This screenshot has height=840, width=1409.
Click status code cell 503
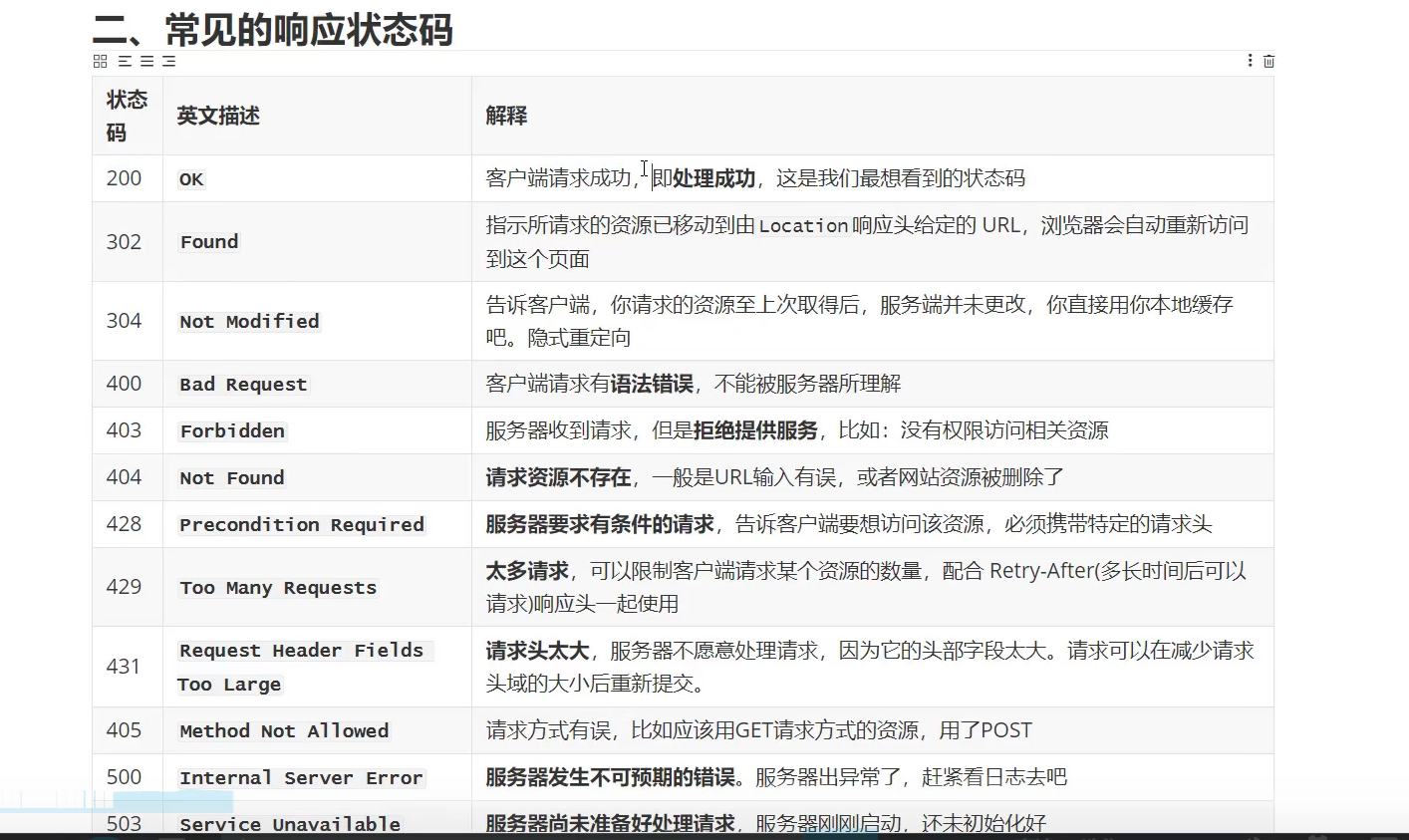click(128, 818)
